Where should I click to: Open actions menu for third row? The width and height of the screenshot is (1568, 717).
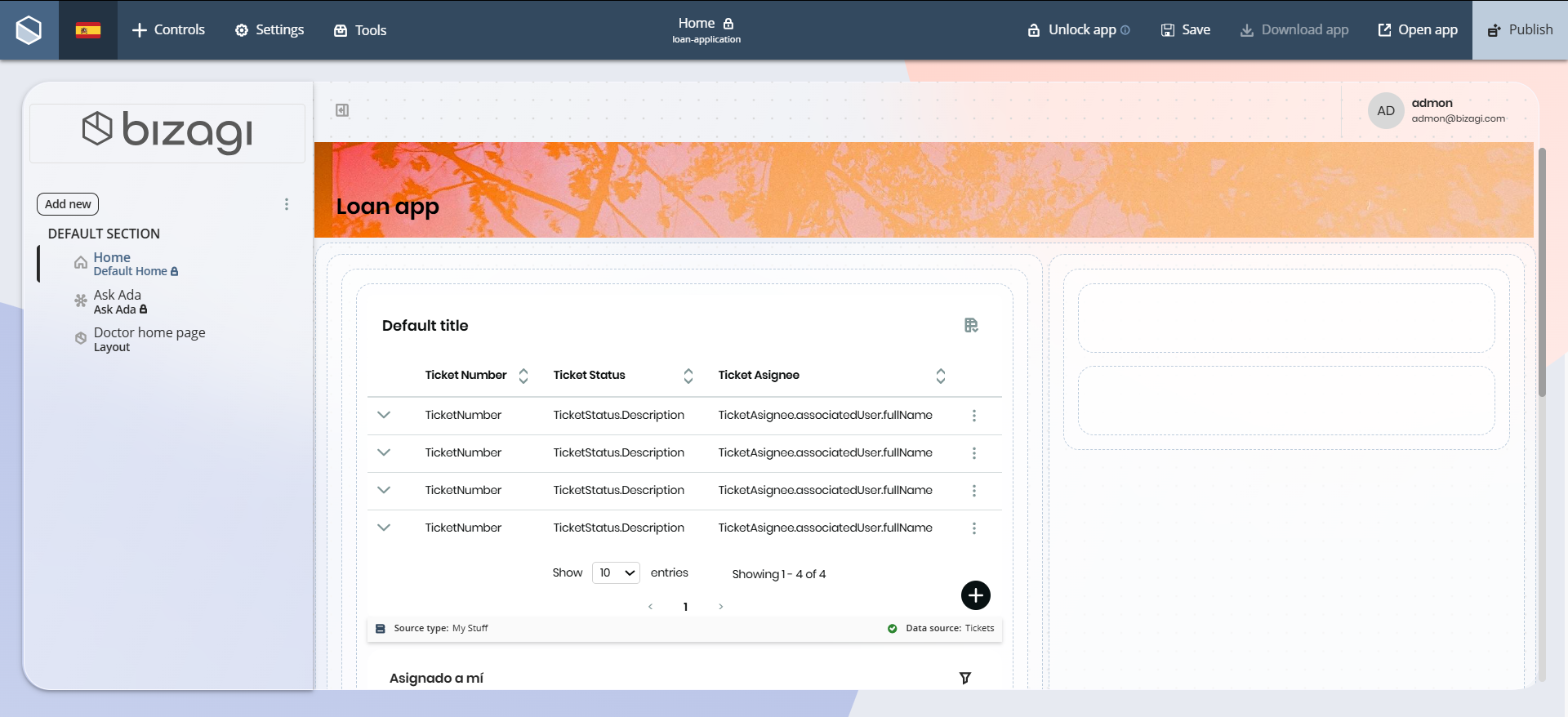(x=974, y=491)
